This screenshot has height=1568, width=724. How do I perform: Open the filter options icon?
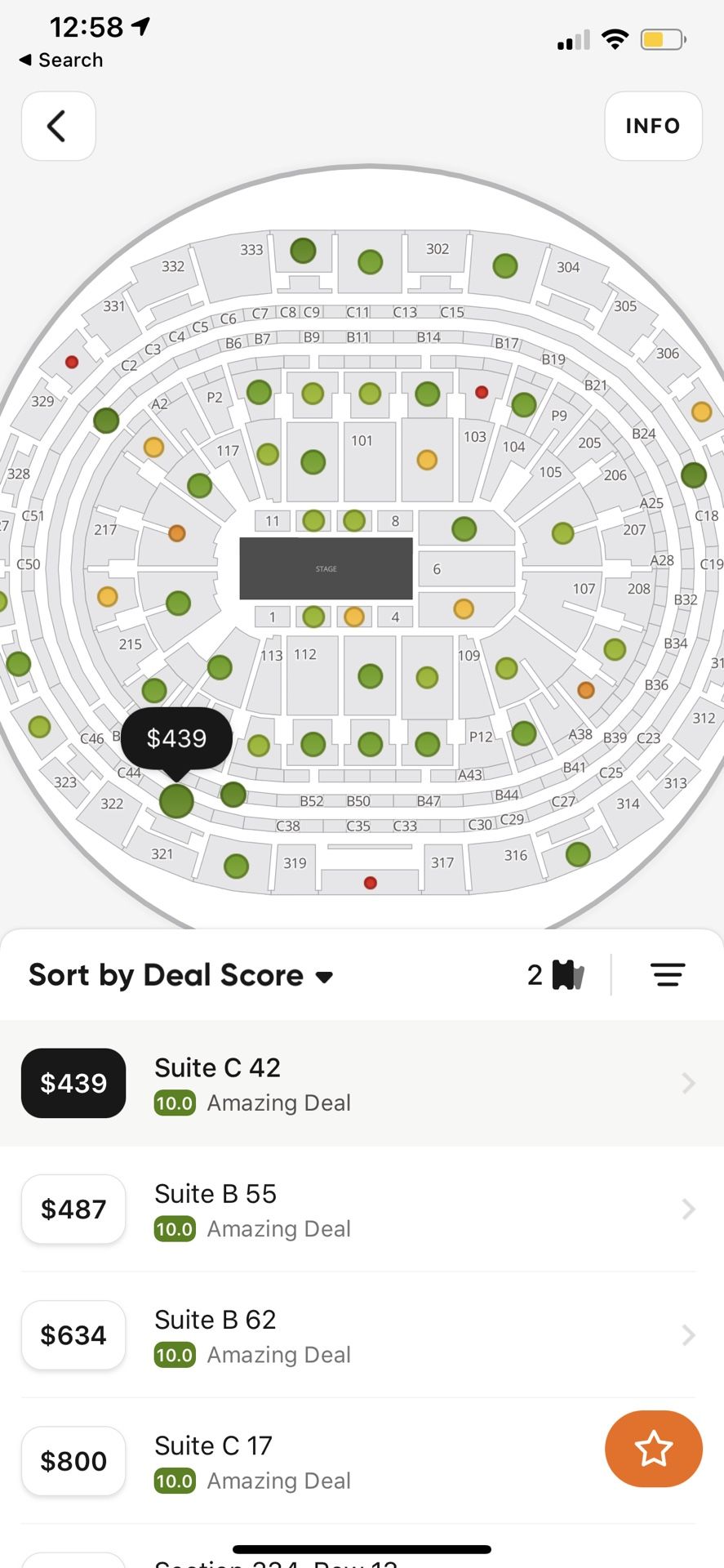tap(668, 974)
